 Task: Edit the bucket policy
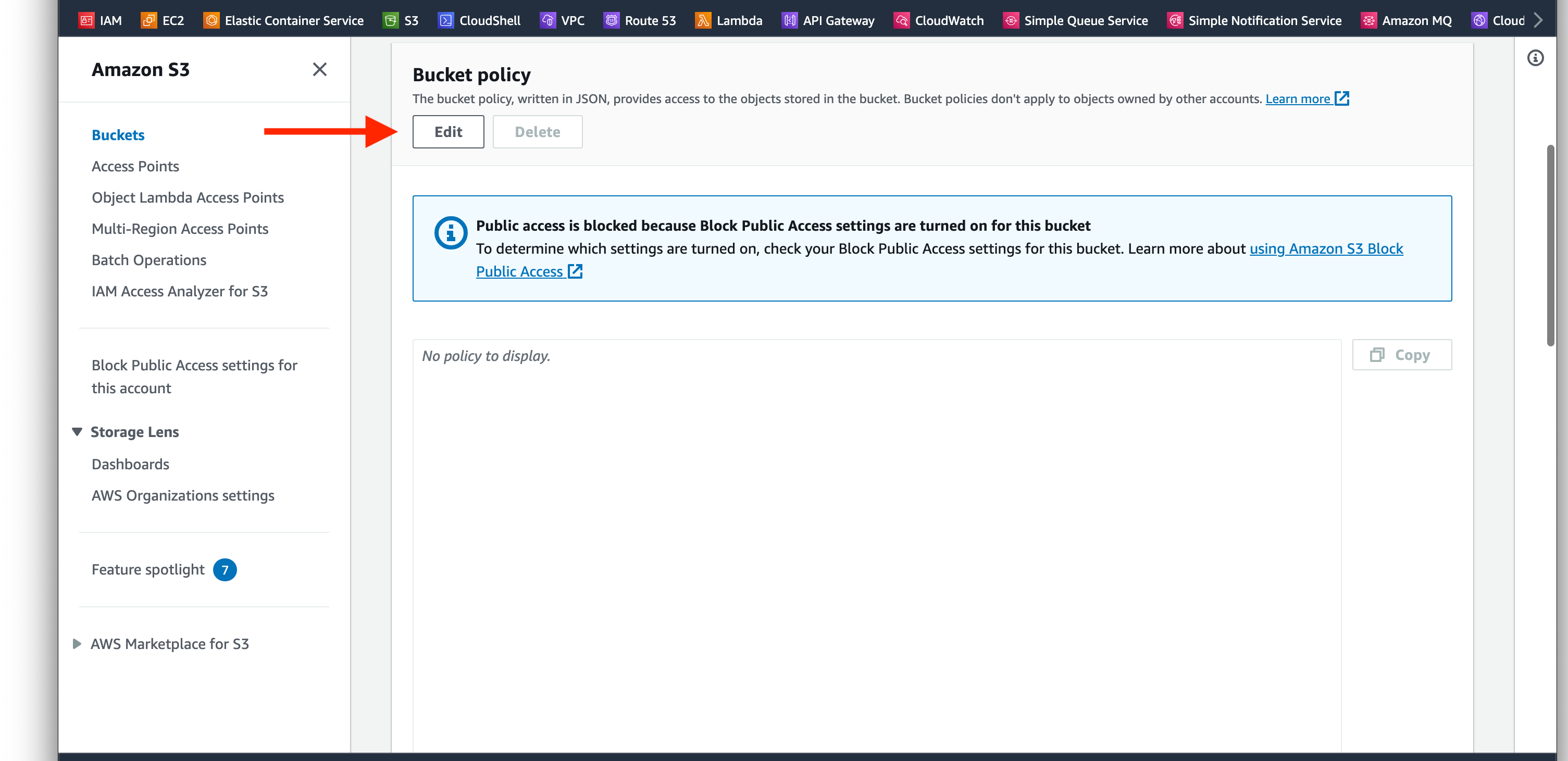[448, 131]
